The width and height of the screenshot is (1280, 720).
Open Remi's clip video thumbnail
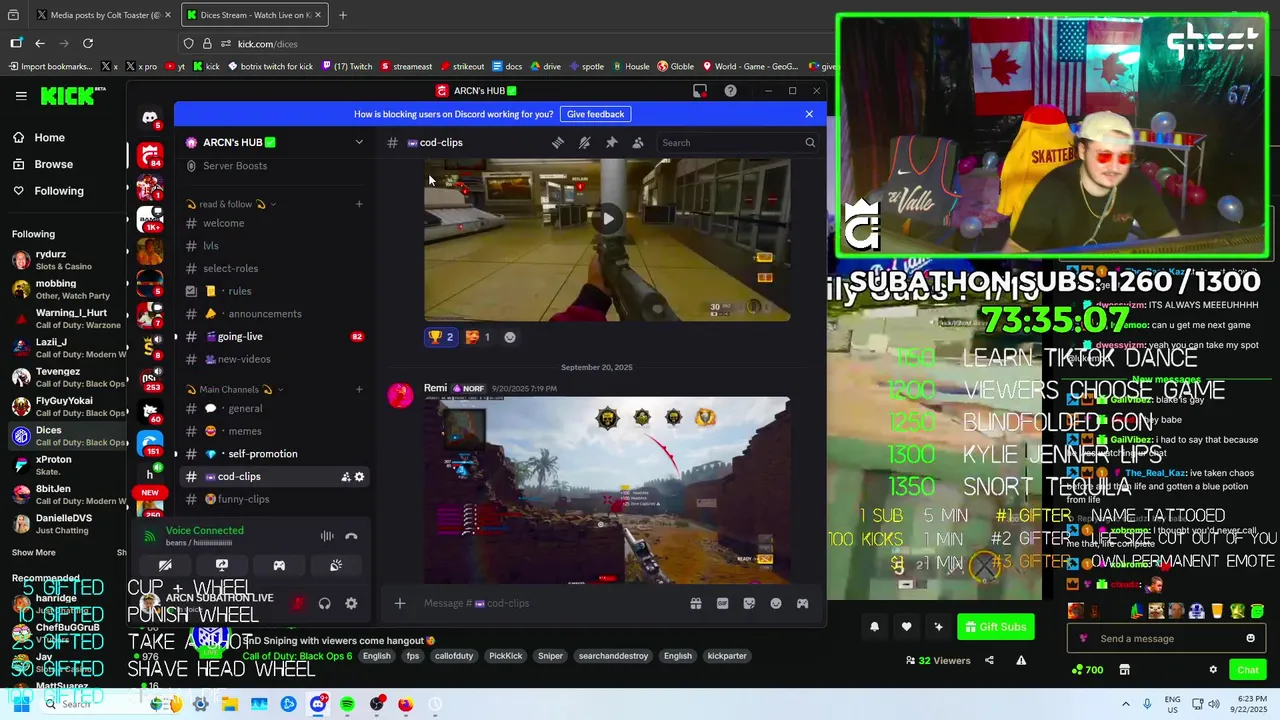click(x=607, y=490)
